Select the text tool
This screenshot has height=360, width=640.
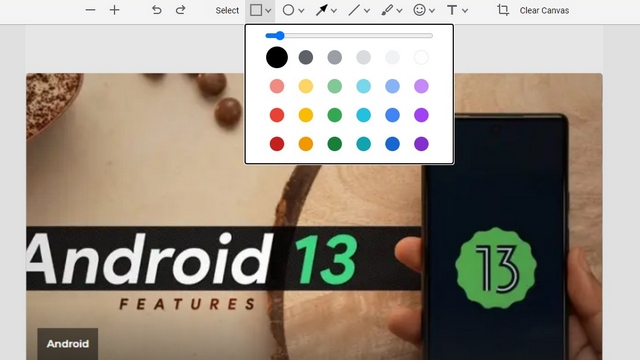(x=452, y=10)
